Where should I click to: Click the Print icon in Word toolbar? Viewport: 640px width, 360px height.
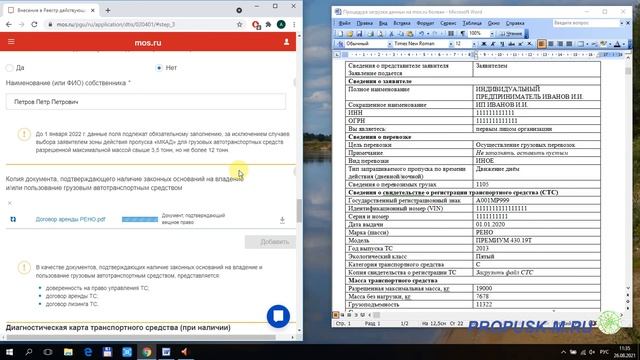371,33
